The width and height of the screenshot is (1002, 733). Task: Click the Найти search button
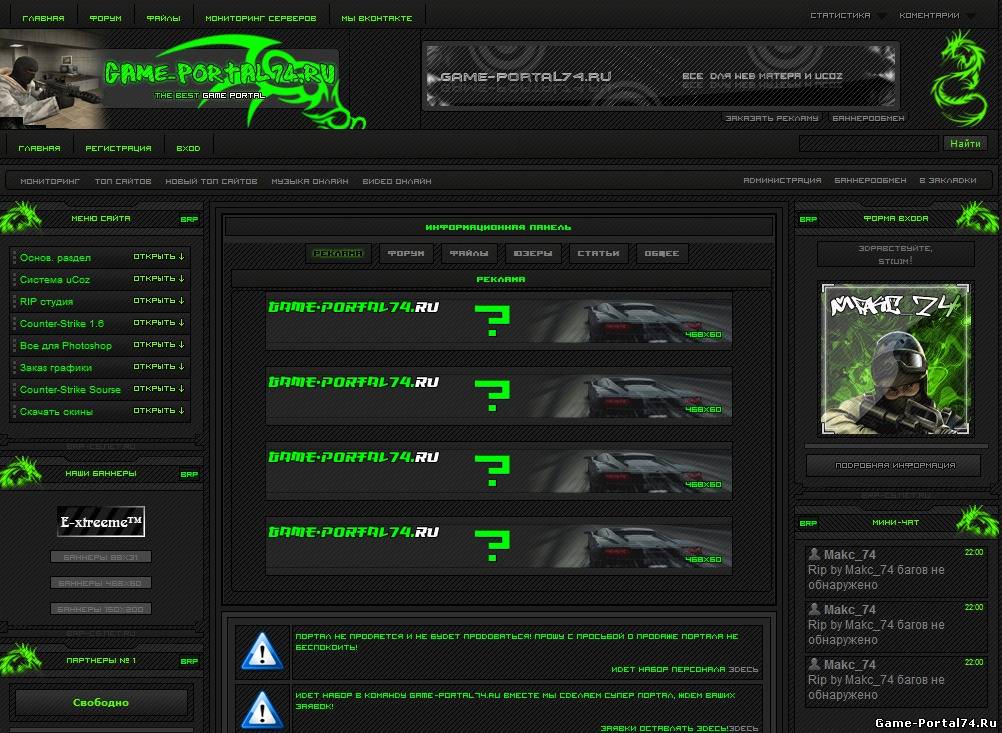[965, 143]
